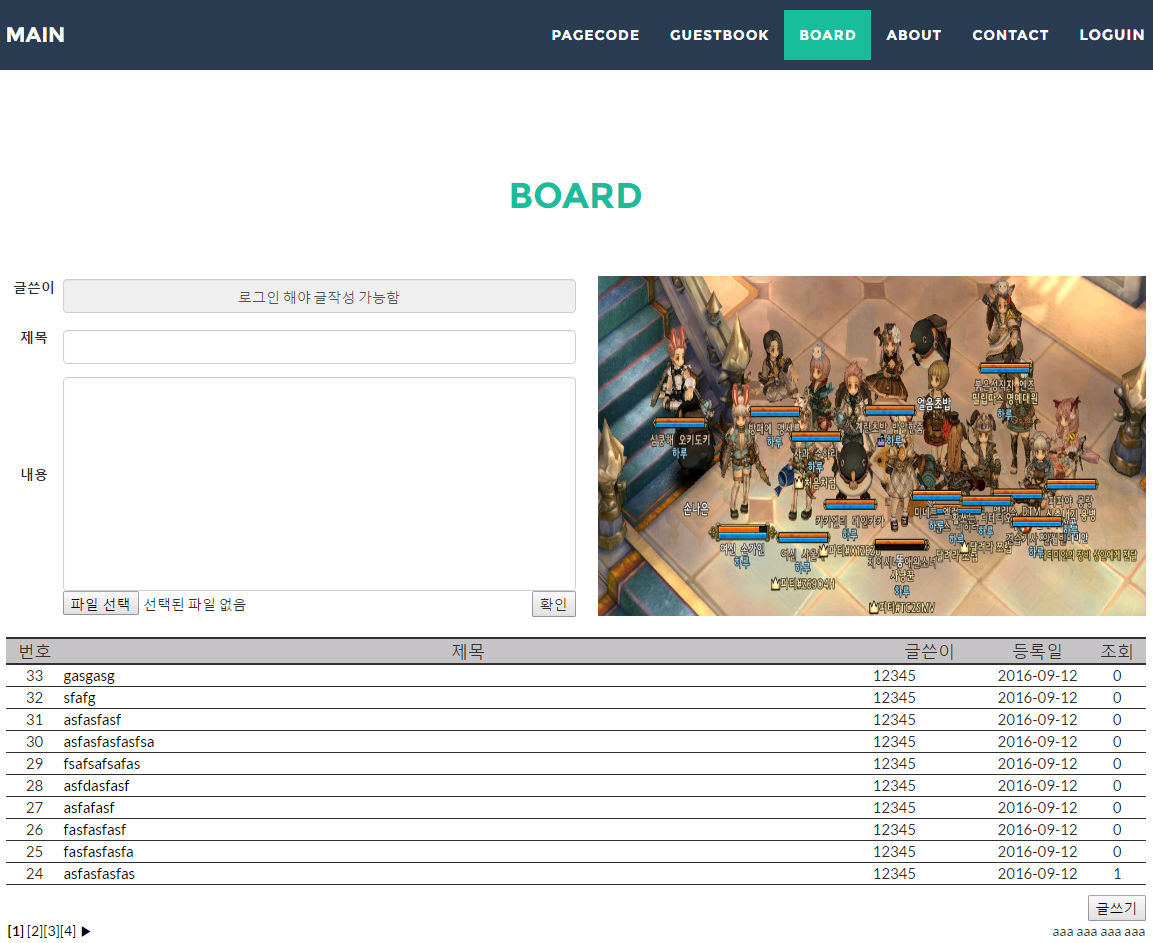Open the LOGUIN page
The height and width of the screenshot is (943, 1153).
coord(1111,35)
